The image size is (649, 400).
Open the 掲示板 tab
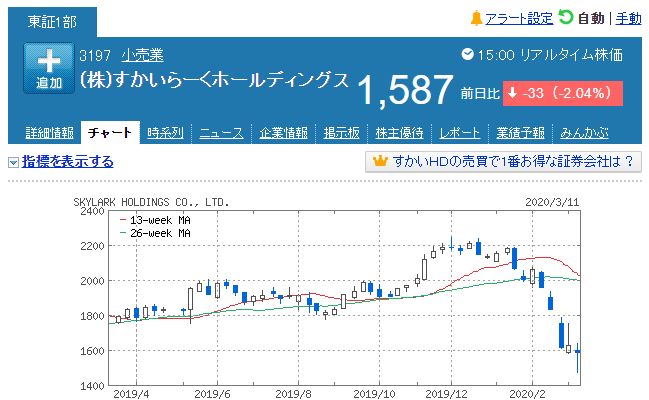pyautogui.click(x=341, y=133)
